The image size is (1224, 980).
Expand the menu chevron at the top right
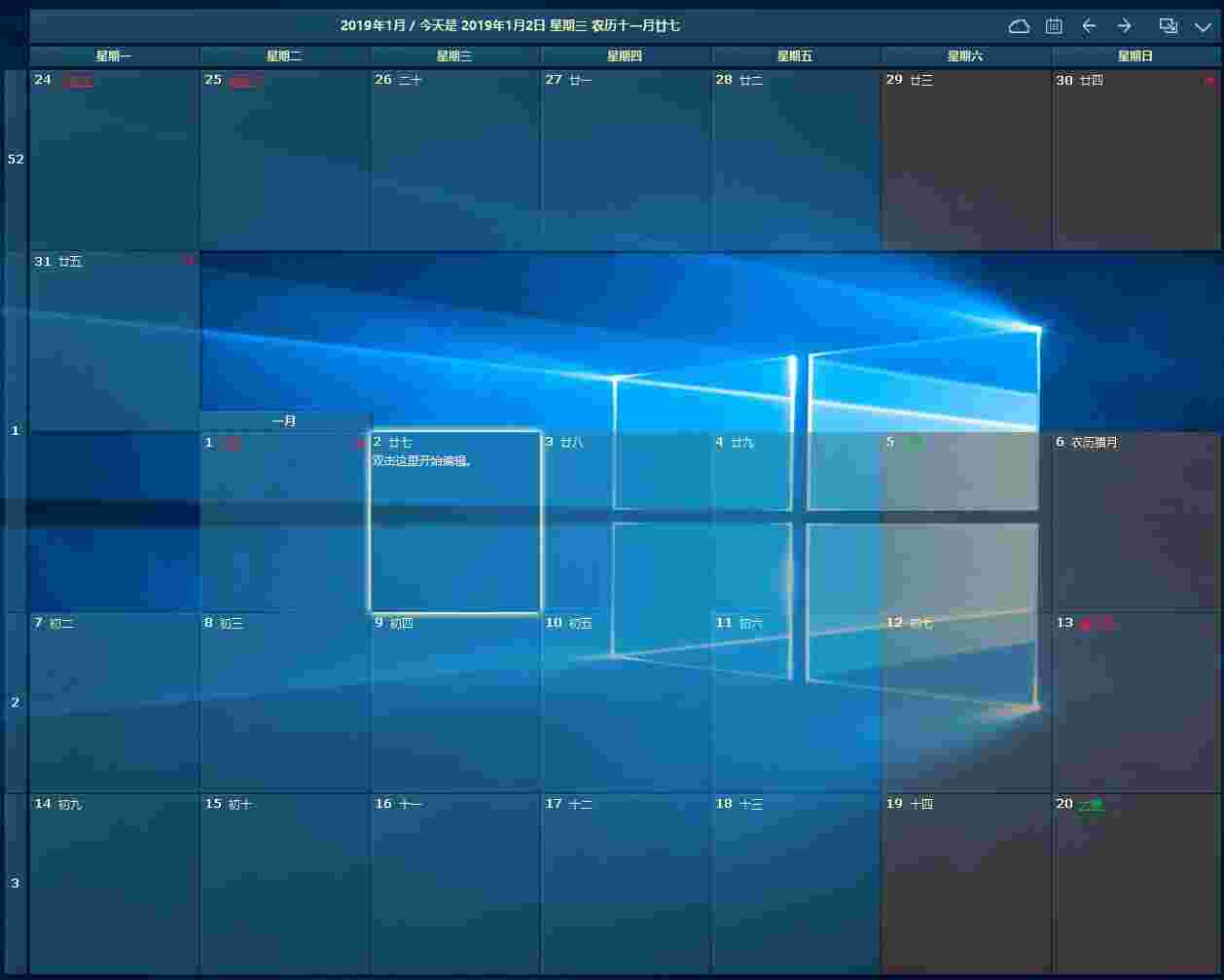pyautogui.click(x=1204, y=26)
